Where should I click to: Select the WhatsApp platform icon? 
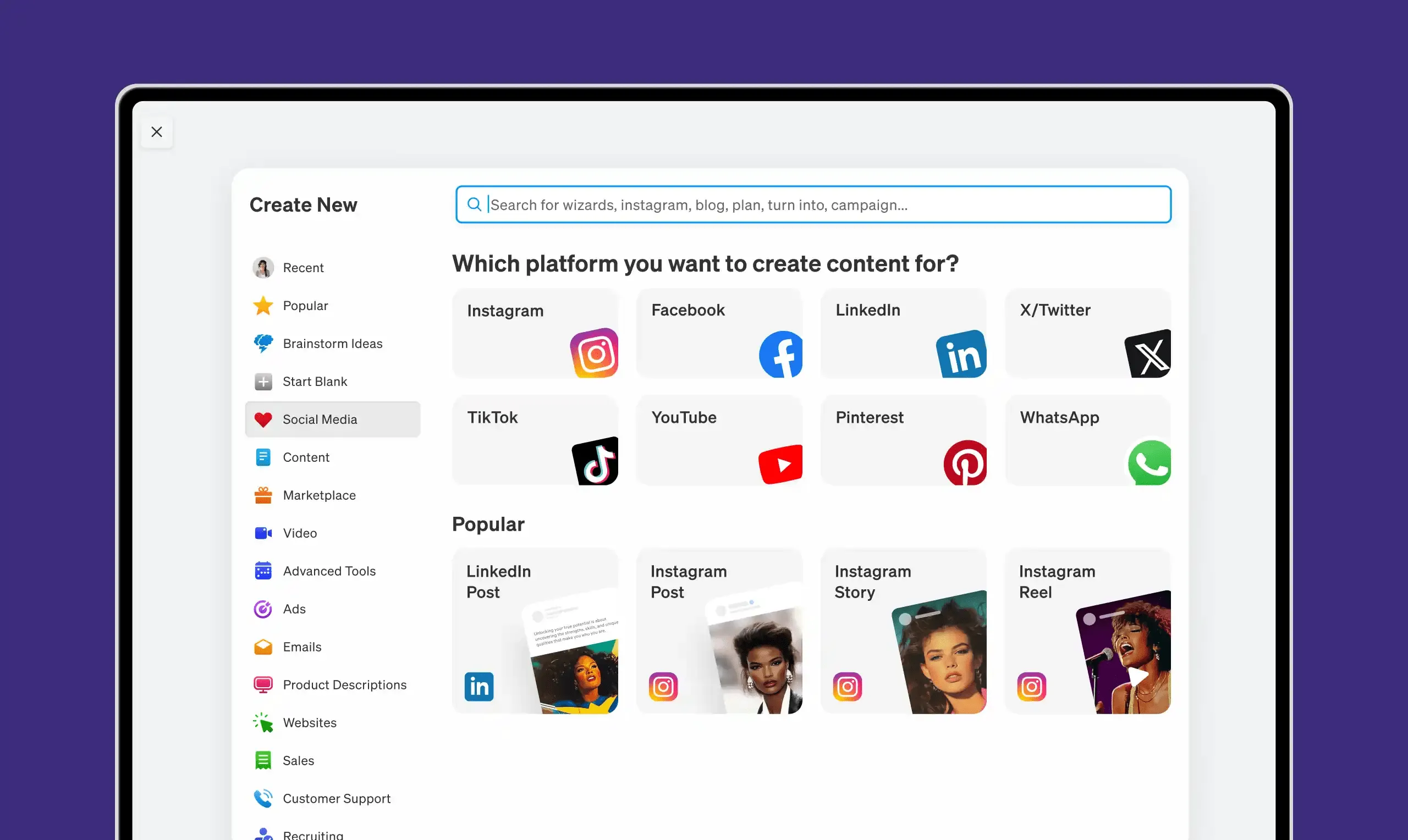1149,463
